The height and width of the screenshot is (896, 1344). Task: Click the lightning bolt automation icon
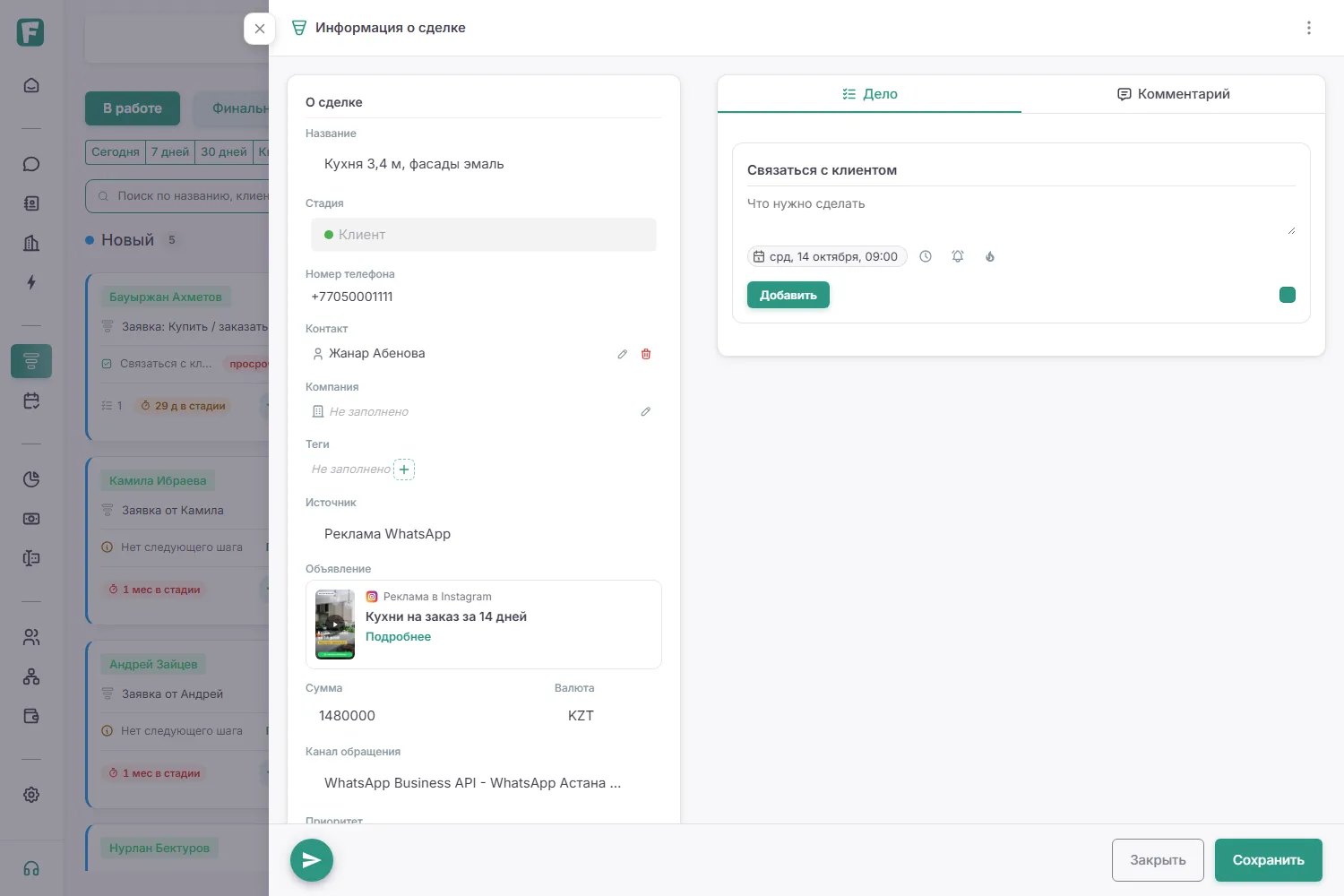coord(31,282)
